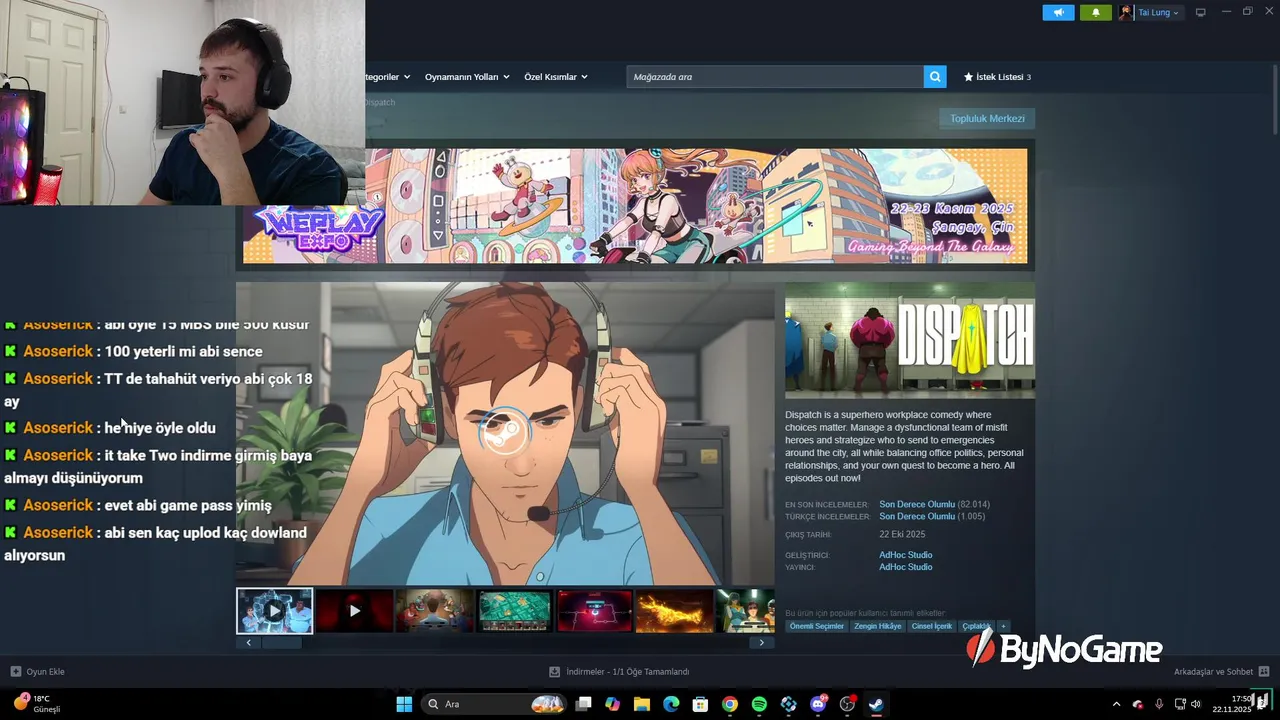This screenshot has width=1280, height=720.
Task: Open the Steam announcements megaphone button
Action: click(1058, 12)
